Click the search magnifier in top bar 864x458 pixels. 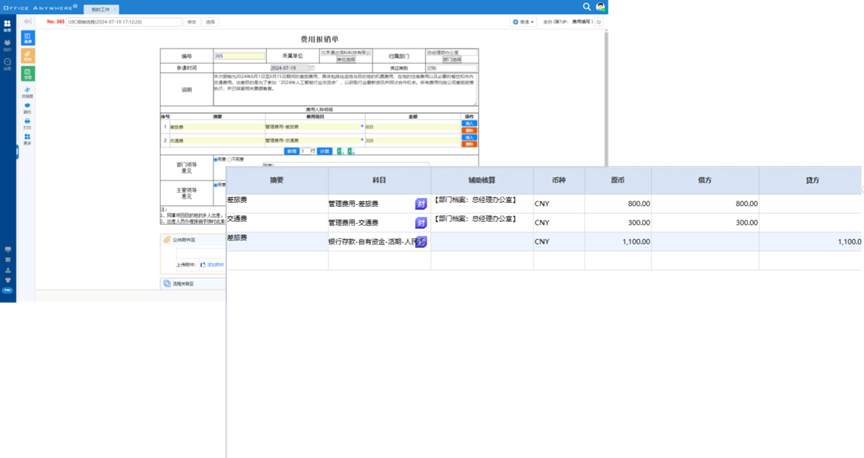tap(587, 7)
